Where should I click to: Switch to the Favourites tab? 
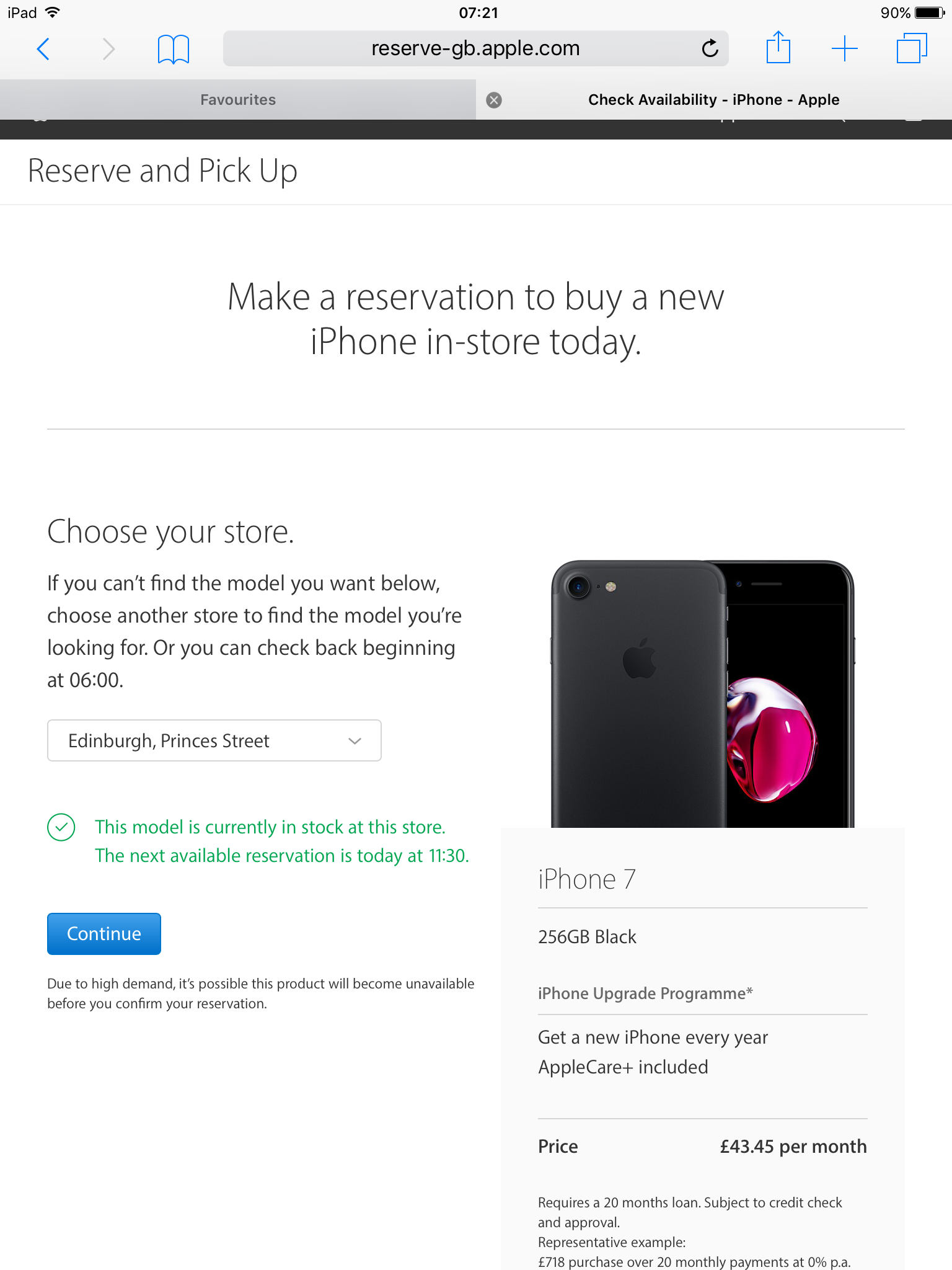pos(238,100)
